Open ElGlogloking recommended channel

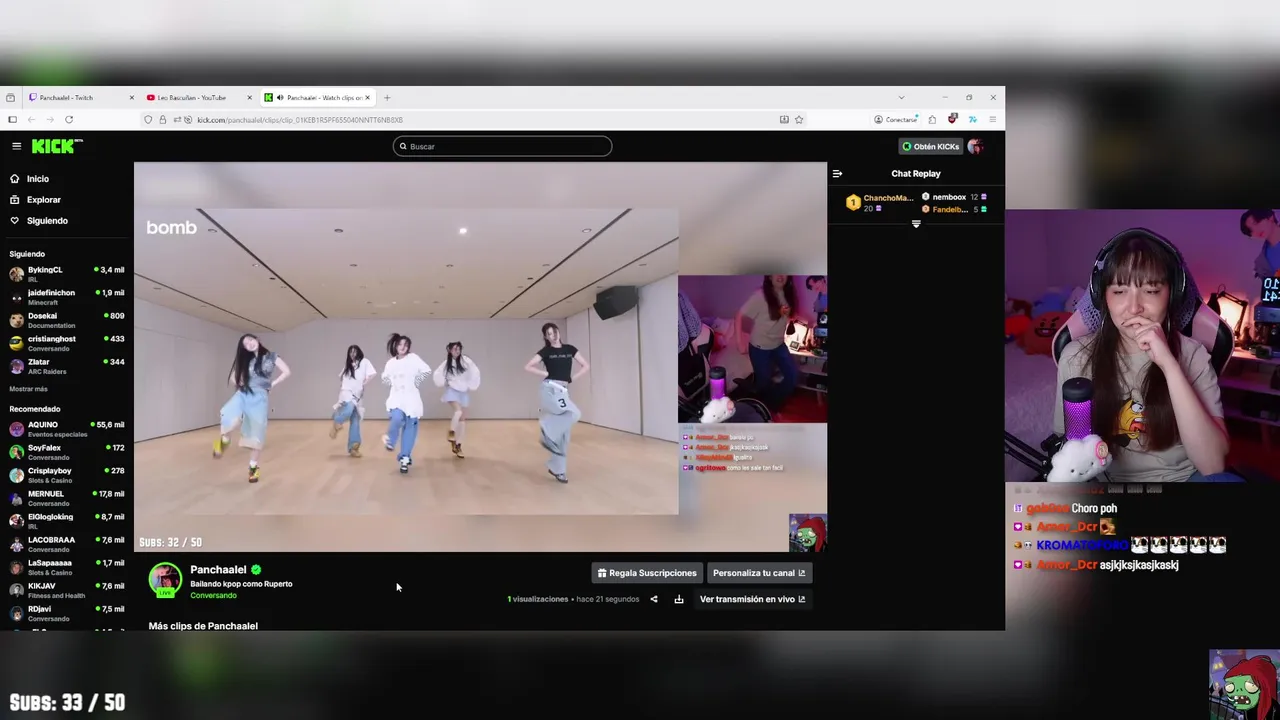coord(67,521)
